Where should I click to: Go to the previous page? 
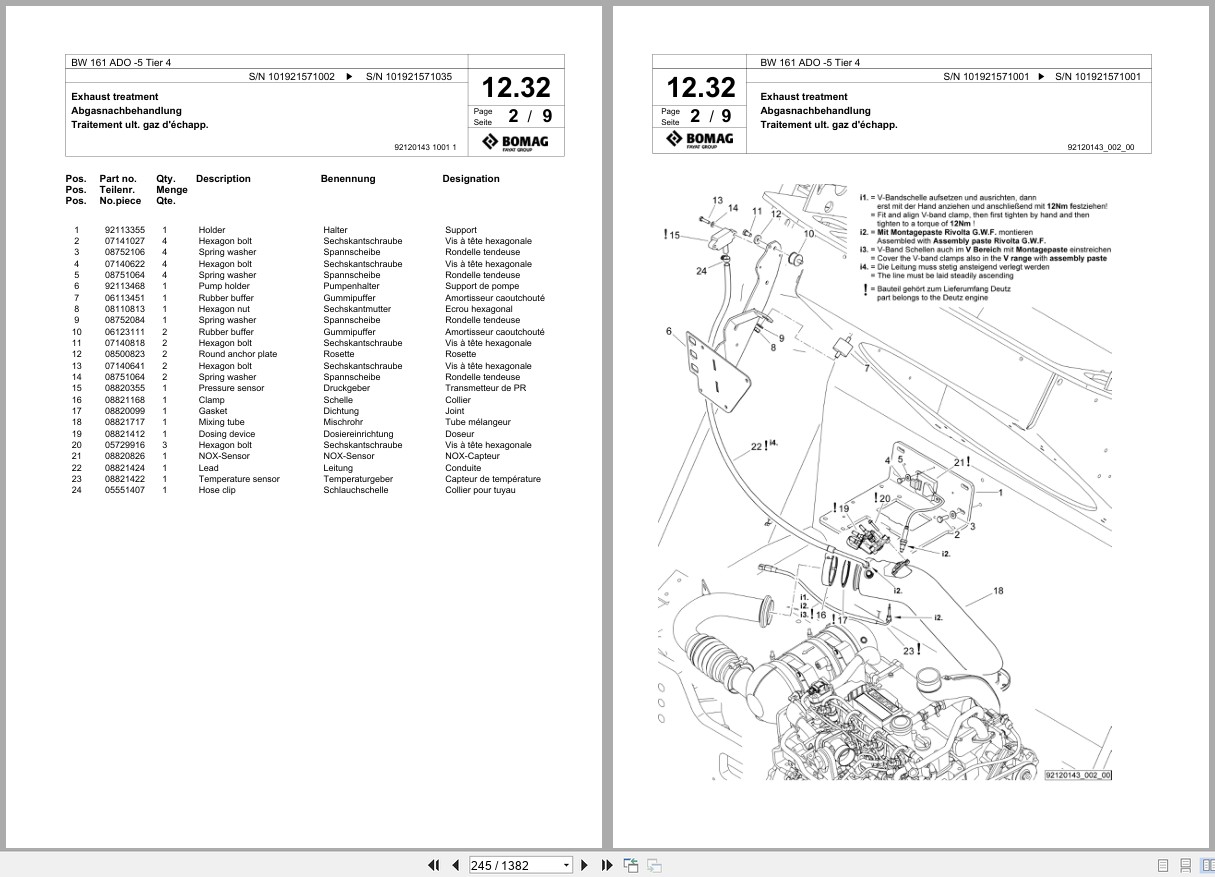click(x=455, y=865)
